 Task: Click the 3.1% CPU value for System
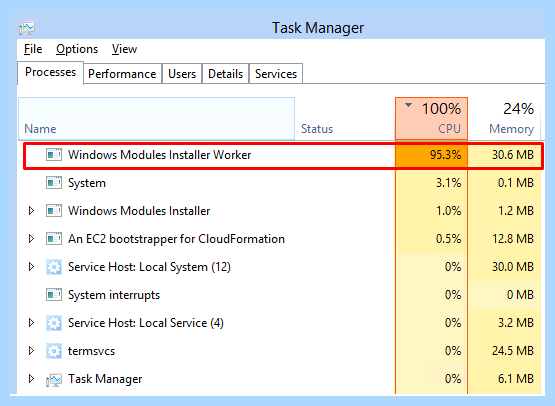tap(448, 183)
